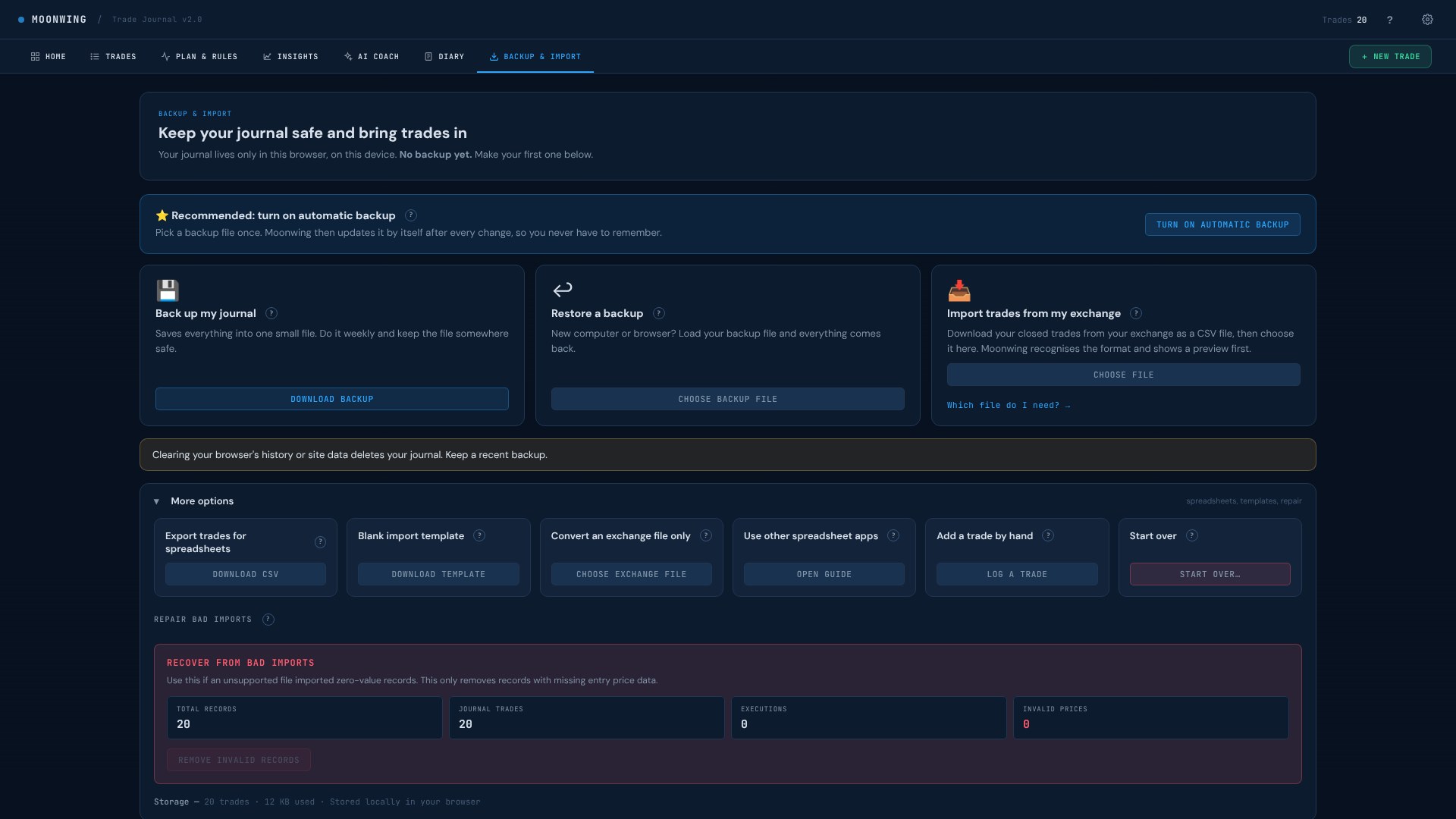Open the Insights tab
Screen dimensions: 1456x819
[290, 57]
